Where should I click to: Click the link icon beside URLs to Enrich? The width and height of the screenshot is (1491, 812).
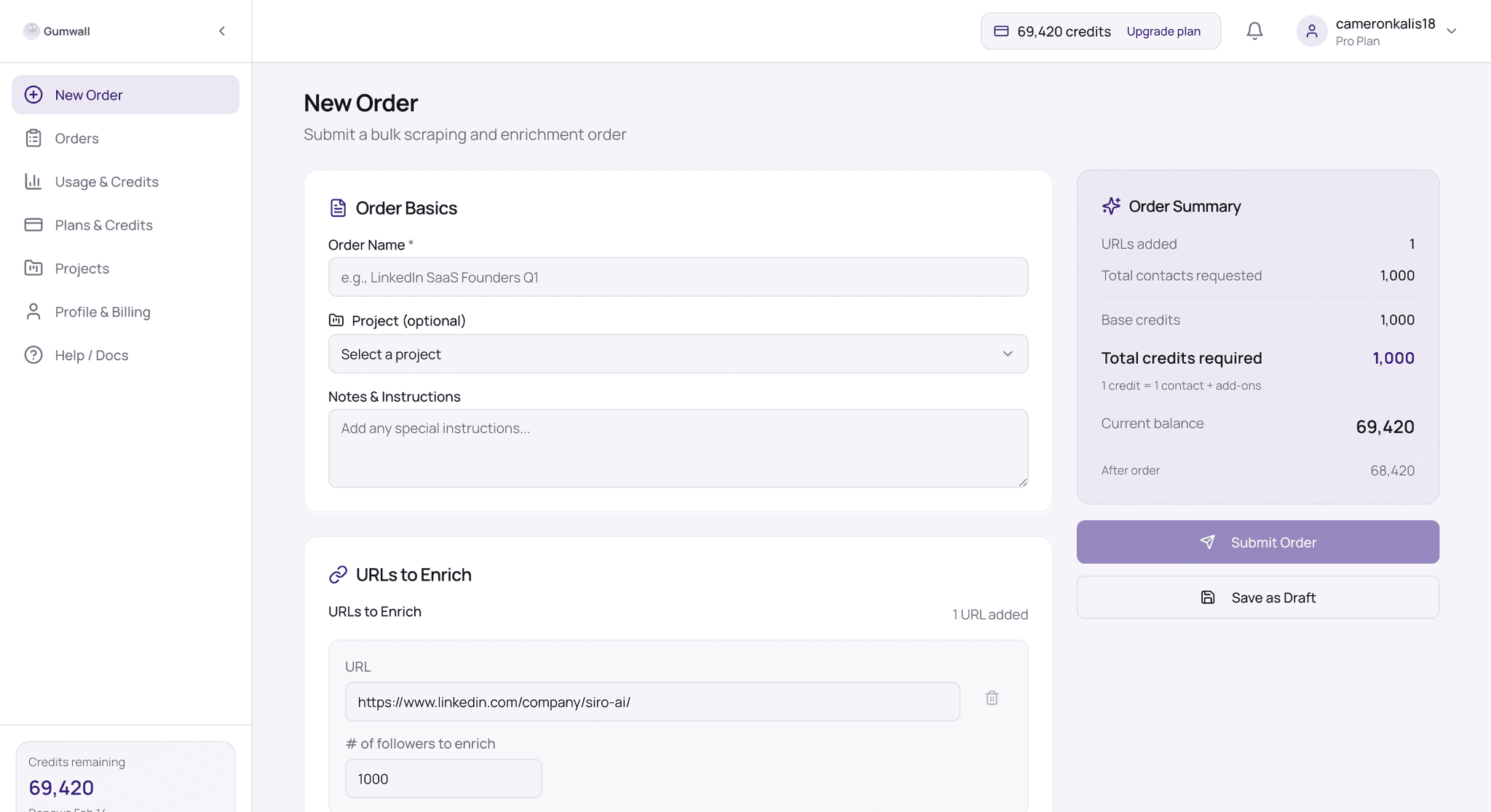(338, 575)
